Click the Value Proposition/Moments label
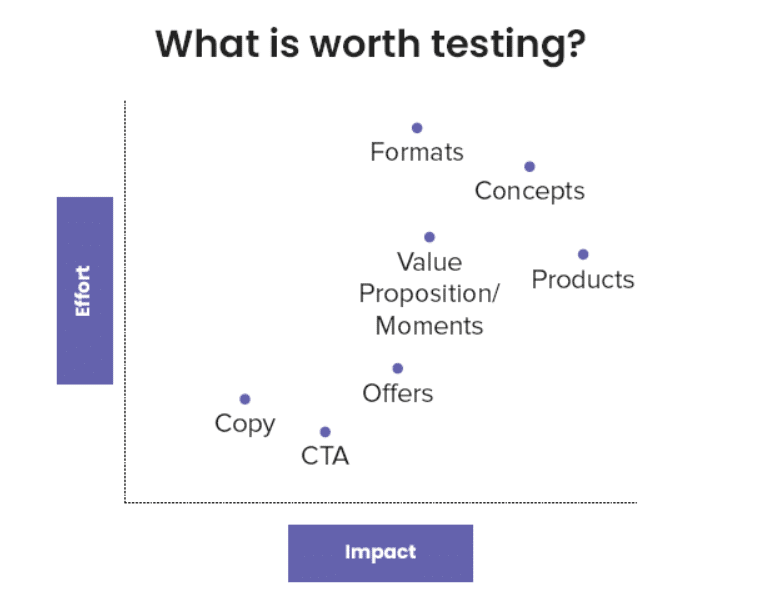Screen dimensions: 780x611 tap(429, 294)
